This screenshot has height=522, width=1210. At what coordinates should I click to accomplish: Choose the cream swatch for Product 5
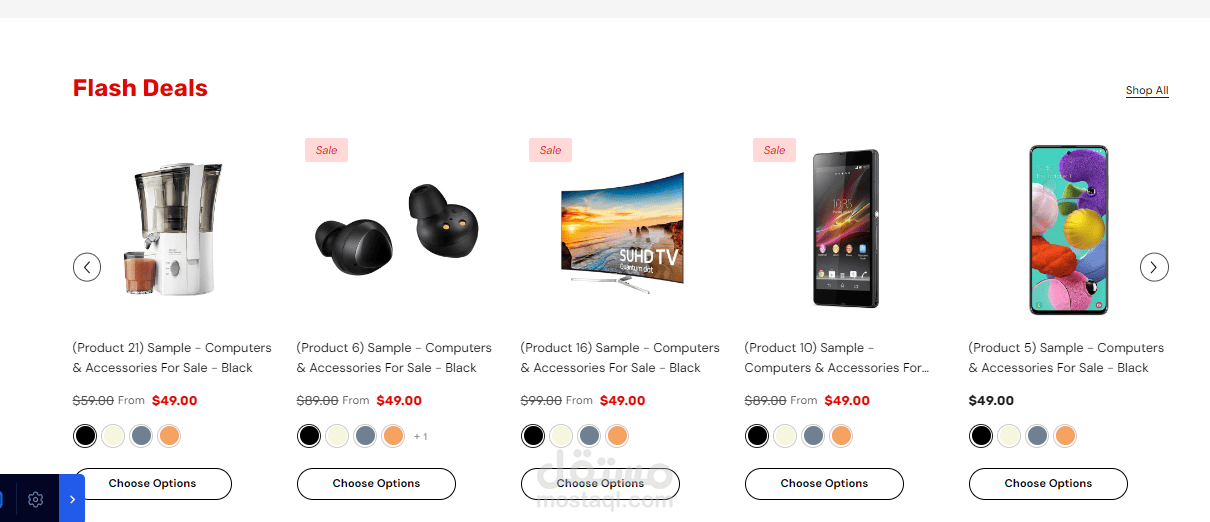(1009, 436)
